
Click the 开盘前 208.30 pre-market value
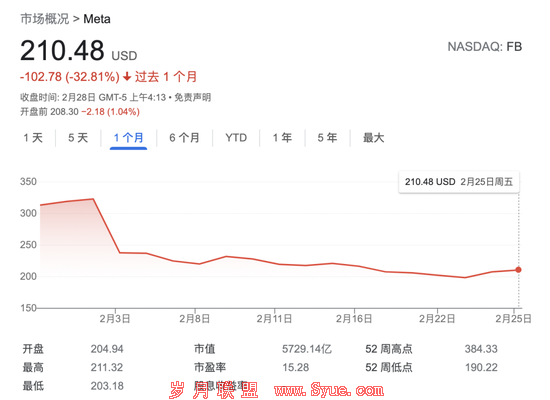tap(49, 112)
